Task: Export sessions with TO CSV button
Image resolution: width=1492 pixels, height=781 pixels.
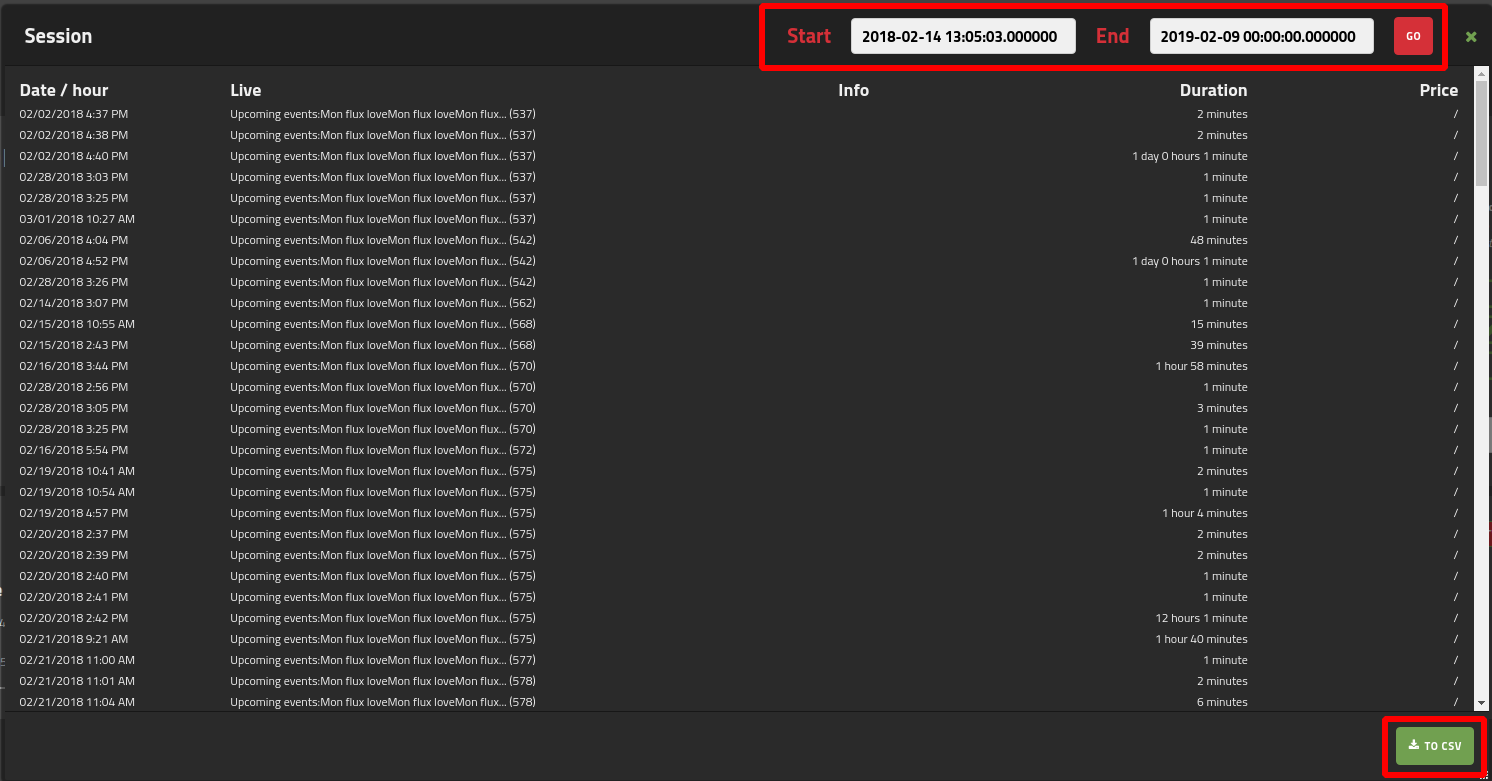Action: click(1435, 746)
